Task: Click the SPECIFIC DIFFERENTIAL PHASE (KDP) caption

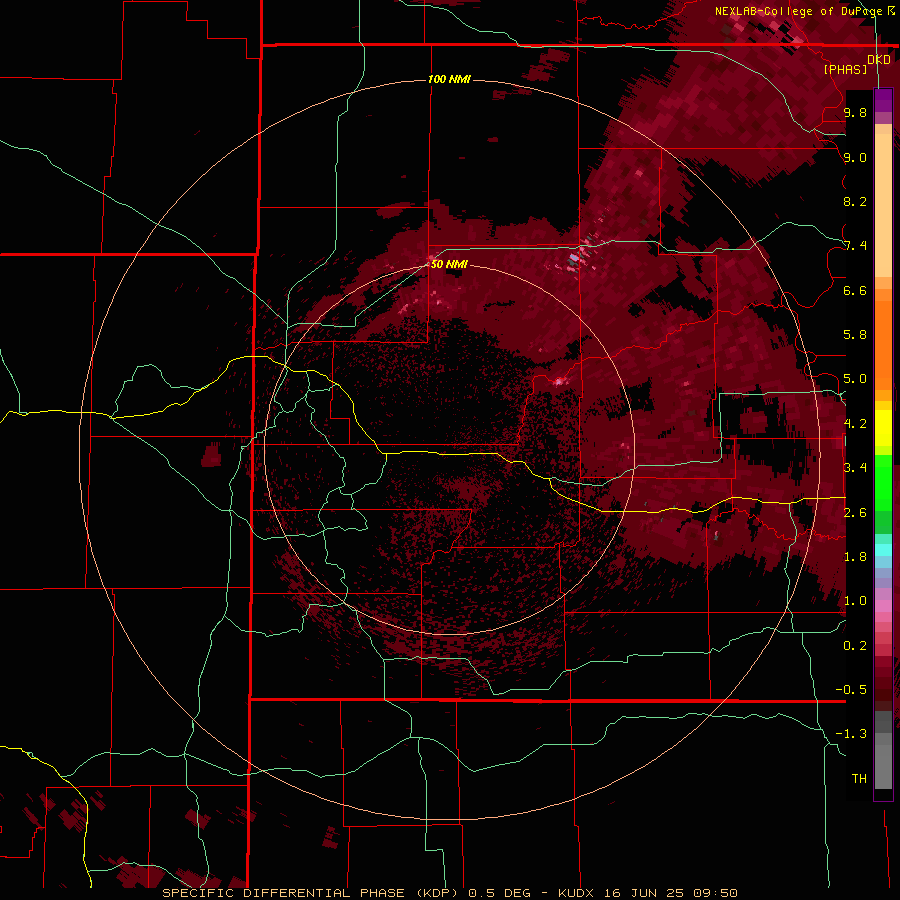Action: click(312, 893)
